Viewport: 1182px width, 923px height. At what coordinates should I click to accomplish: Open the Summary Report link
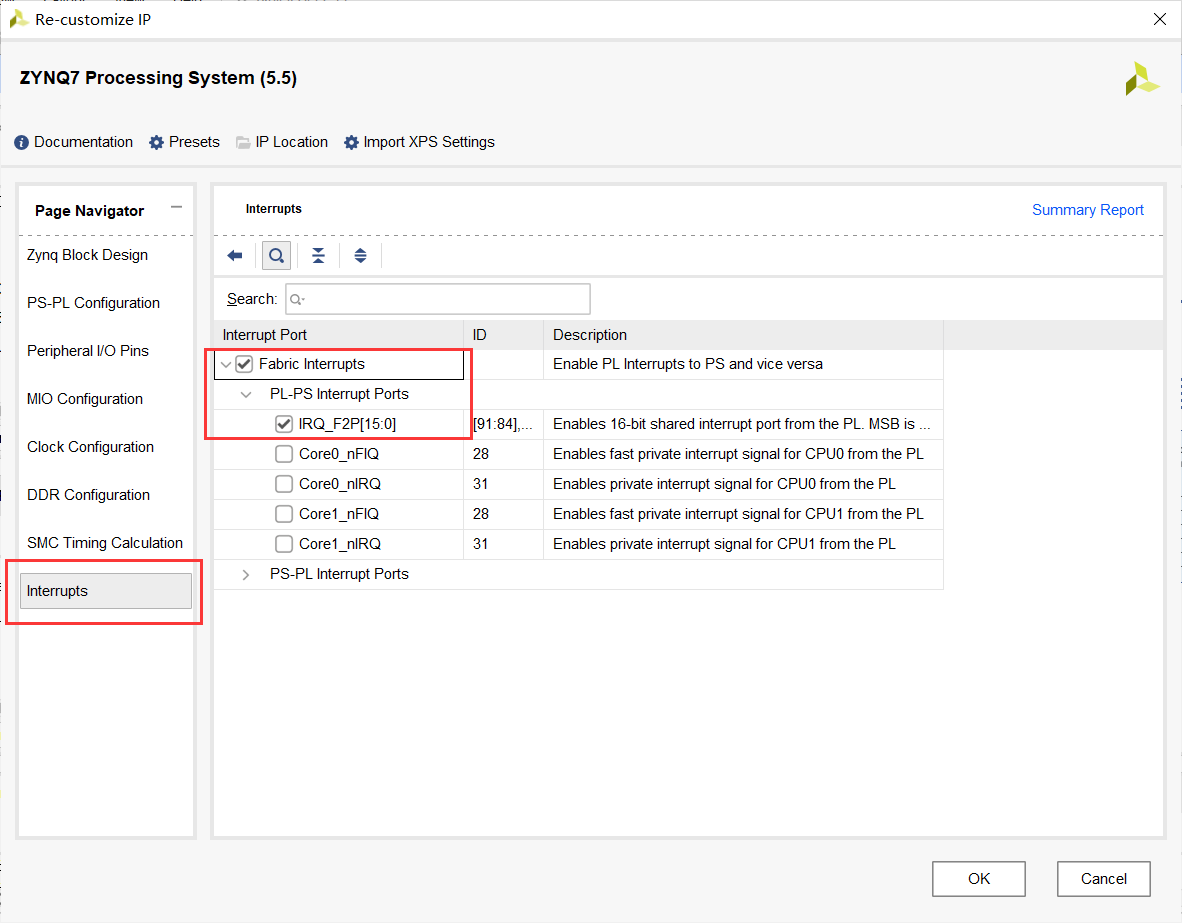(x=1087, y=210)
